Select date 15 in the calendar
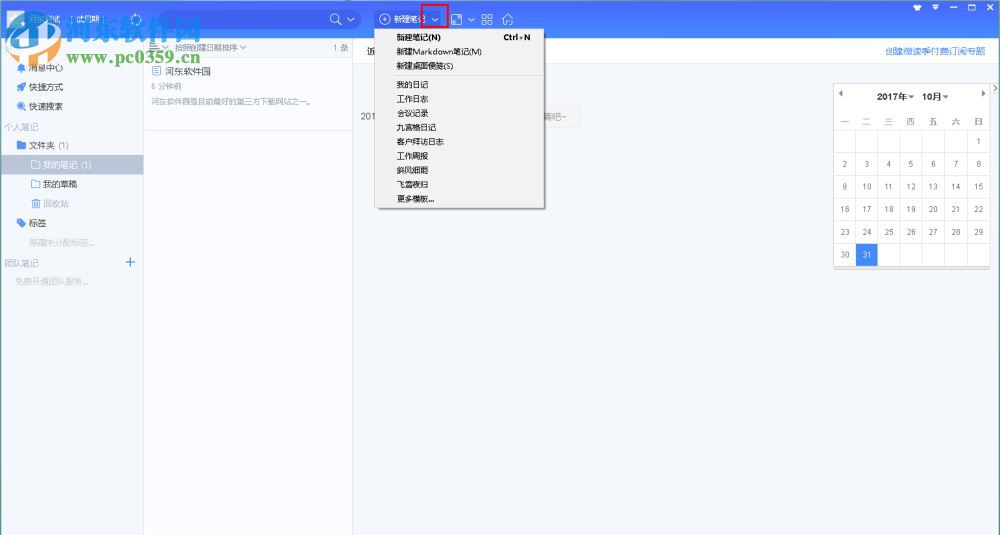The width and height of the screenshot is (1000, 535). click(x=978, y=187)
